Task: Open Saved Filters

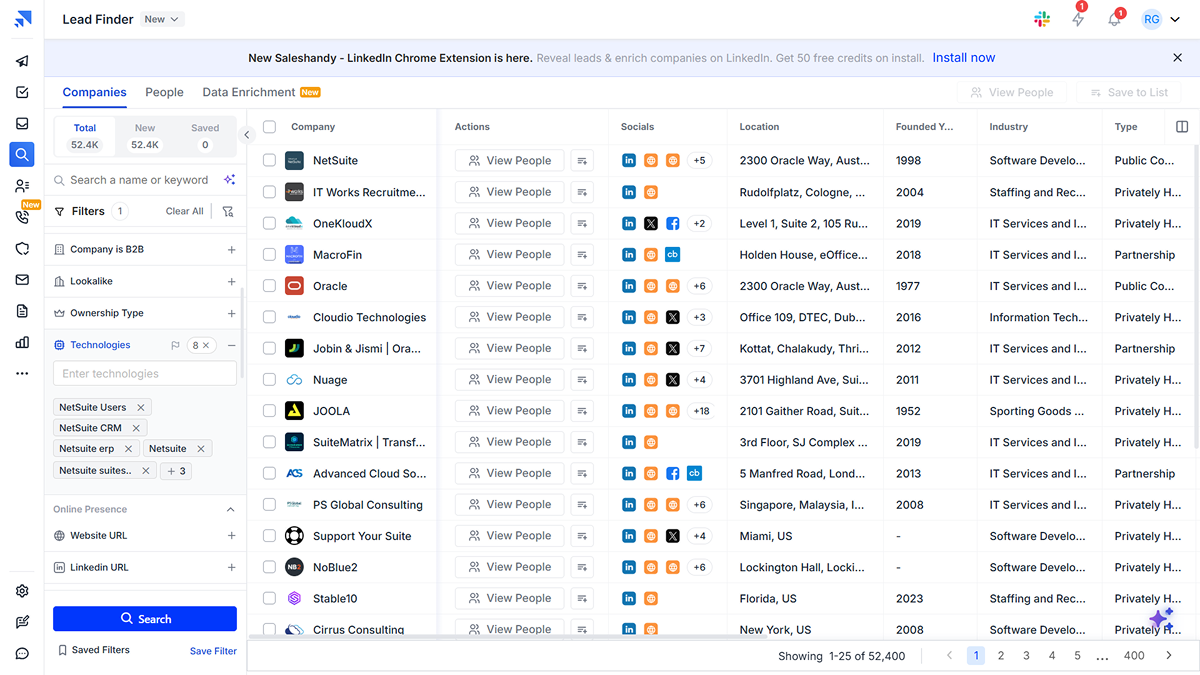Action: [x=94, y=650]
